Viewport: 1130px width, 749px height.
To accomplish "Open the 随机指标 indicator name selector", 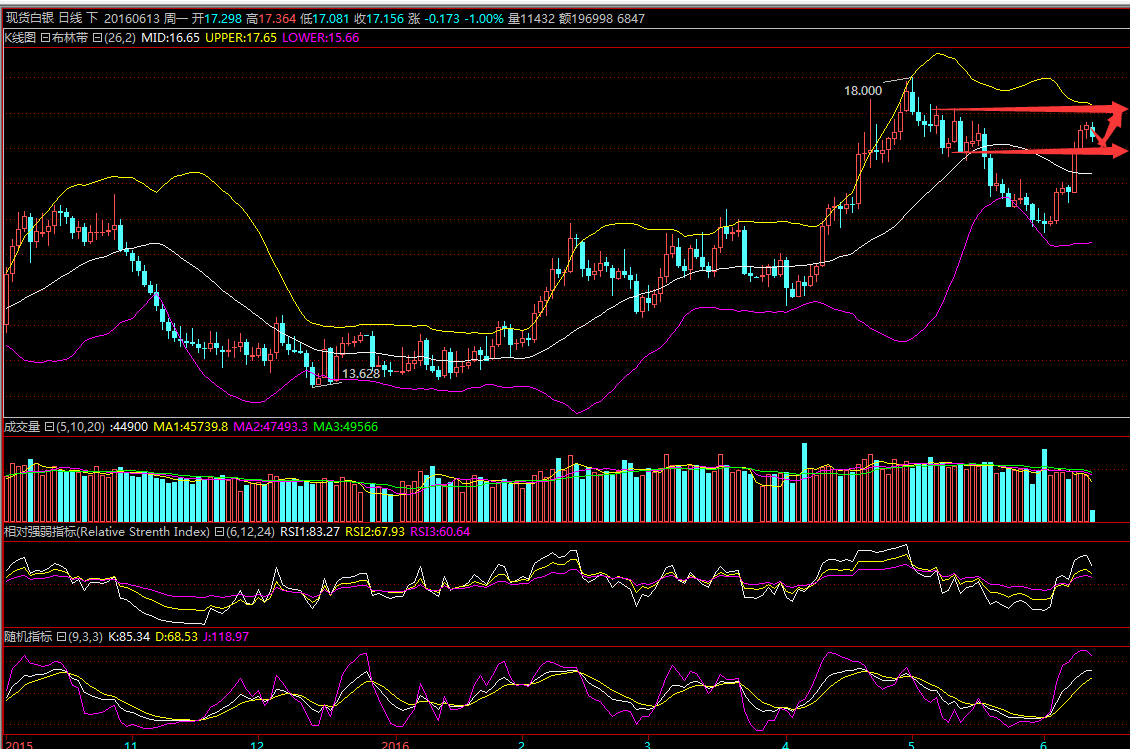I will coord(28,636).
